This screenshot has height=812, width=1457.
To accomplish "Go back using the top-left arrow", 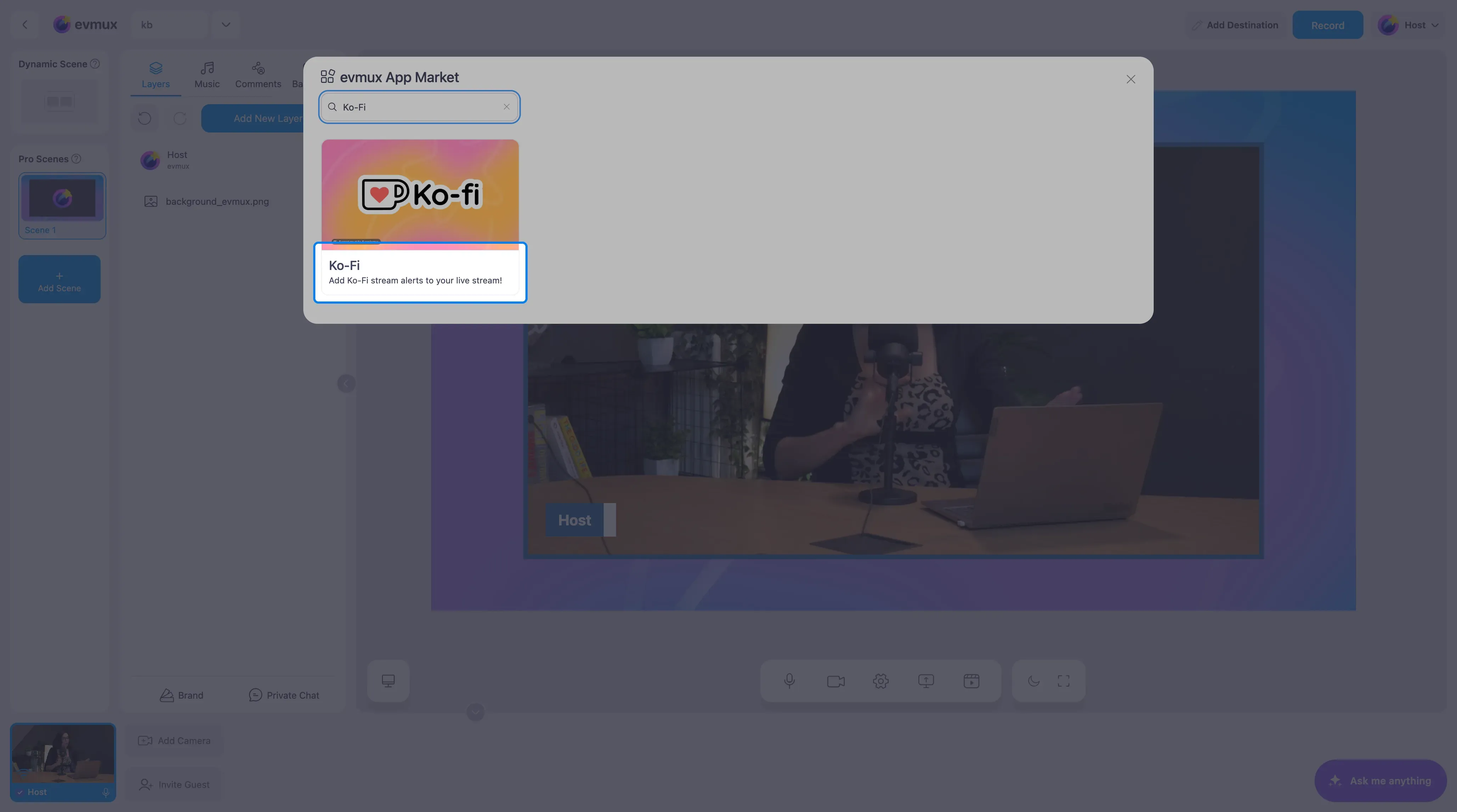I will (25, 25).
